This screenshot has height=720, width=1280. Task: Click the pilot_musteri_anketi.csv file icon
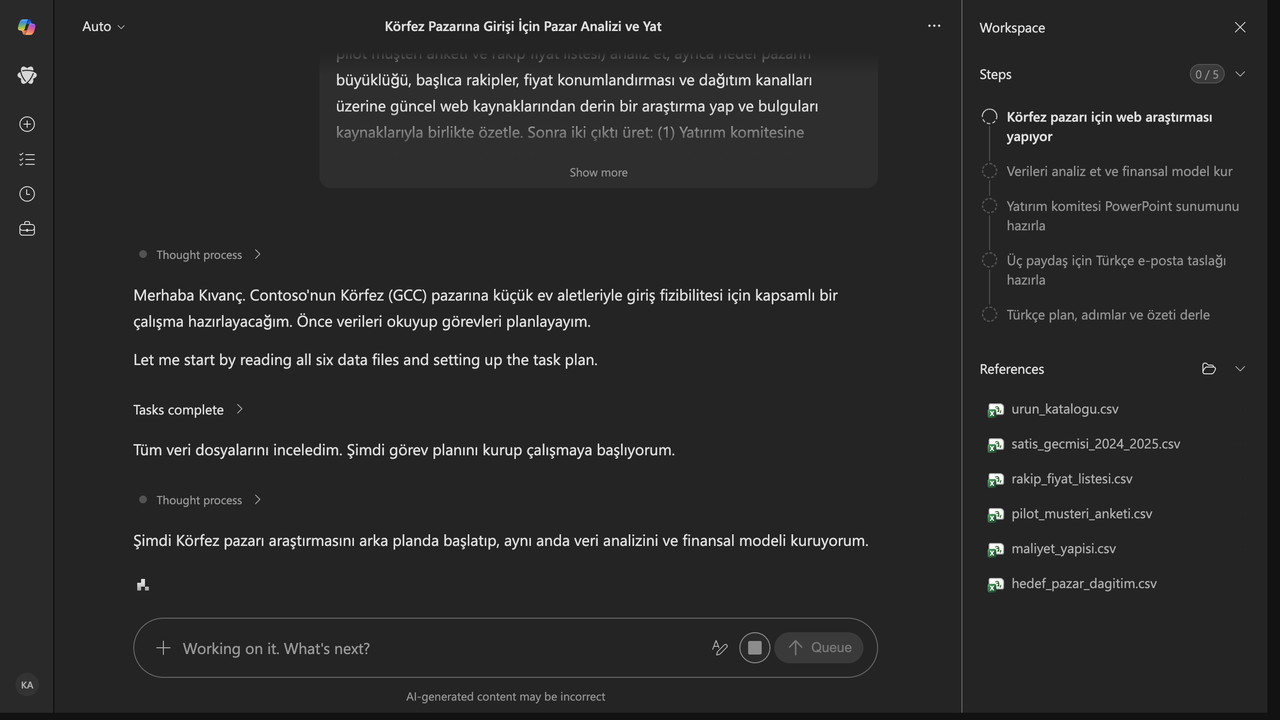coord(995,515)
